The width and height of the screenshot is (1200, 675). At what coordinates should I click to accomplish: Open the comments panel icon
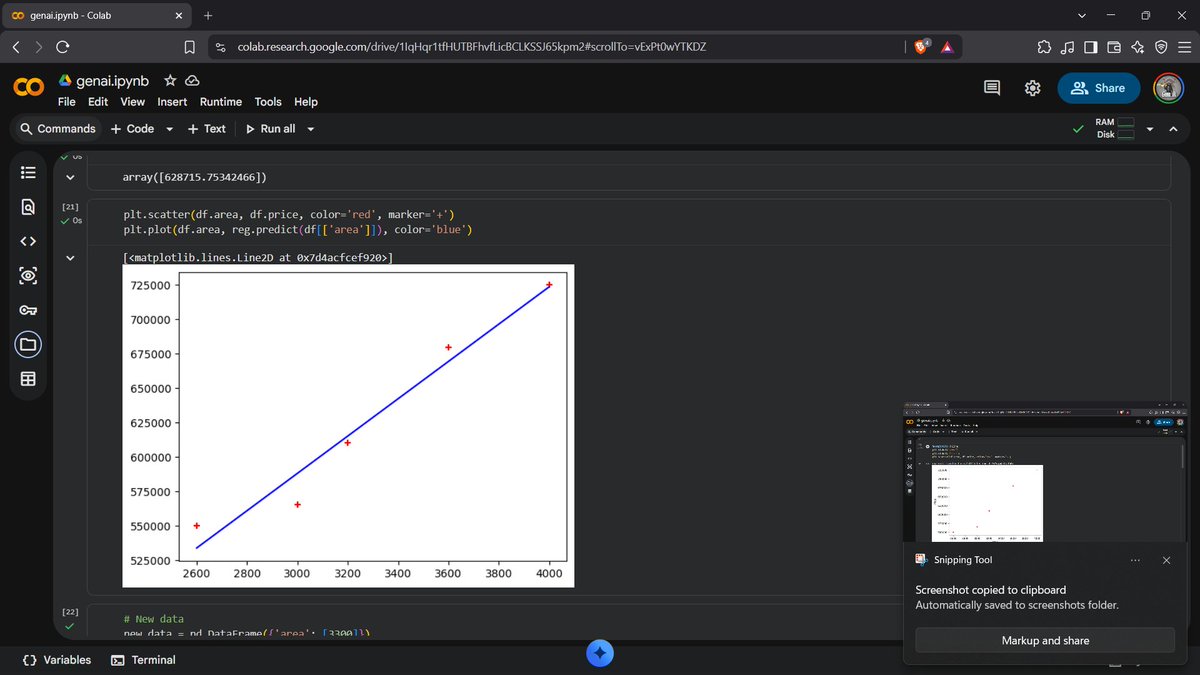click(992, 88)
